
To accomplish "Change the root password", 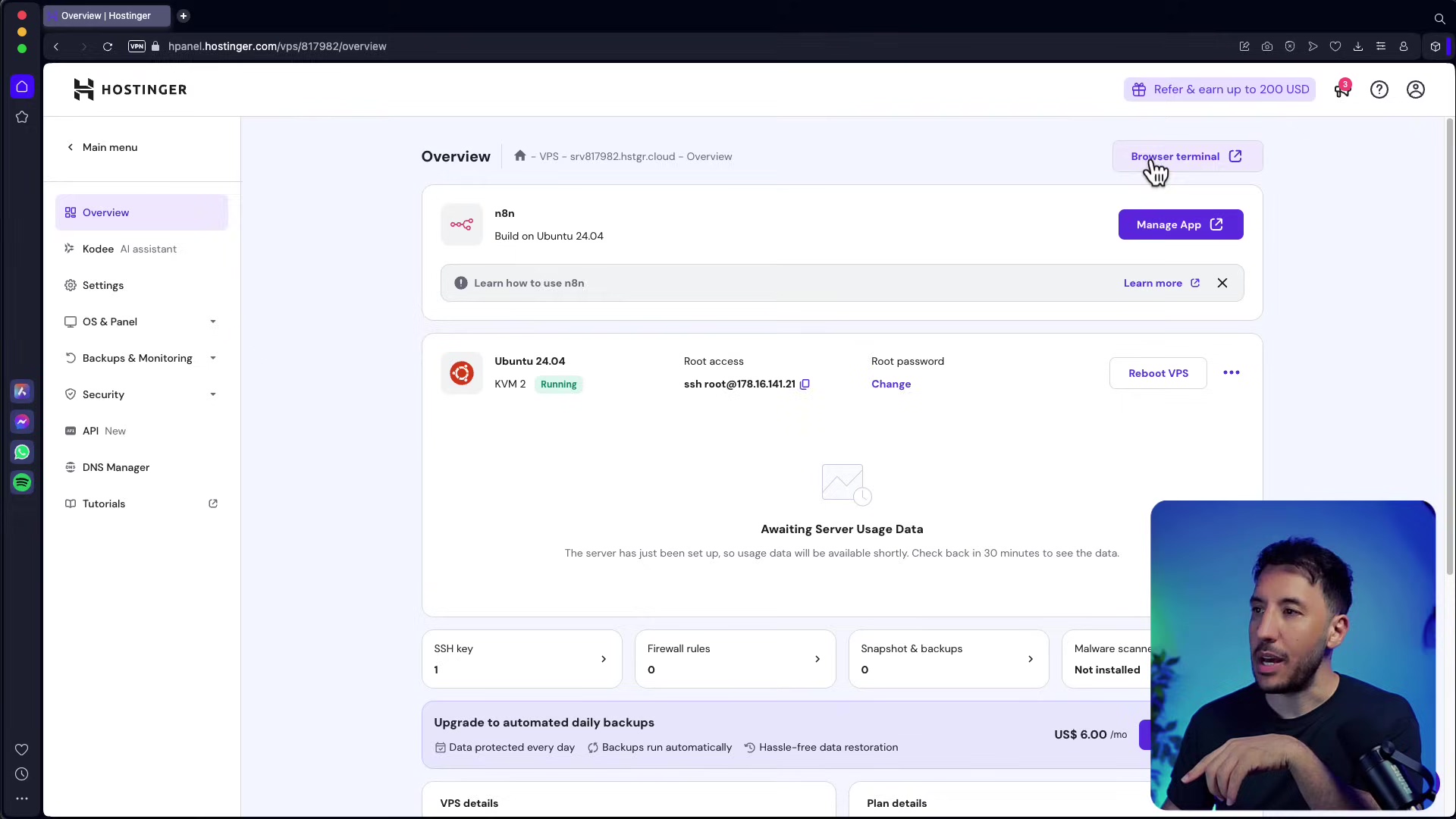I will coord(890,384).
